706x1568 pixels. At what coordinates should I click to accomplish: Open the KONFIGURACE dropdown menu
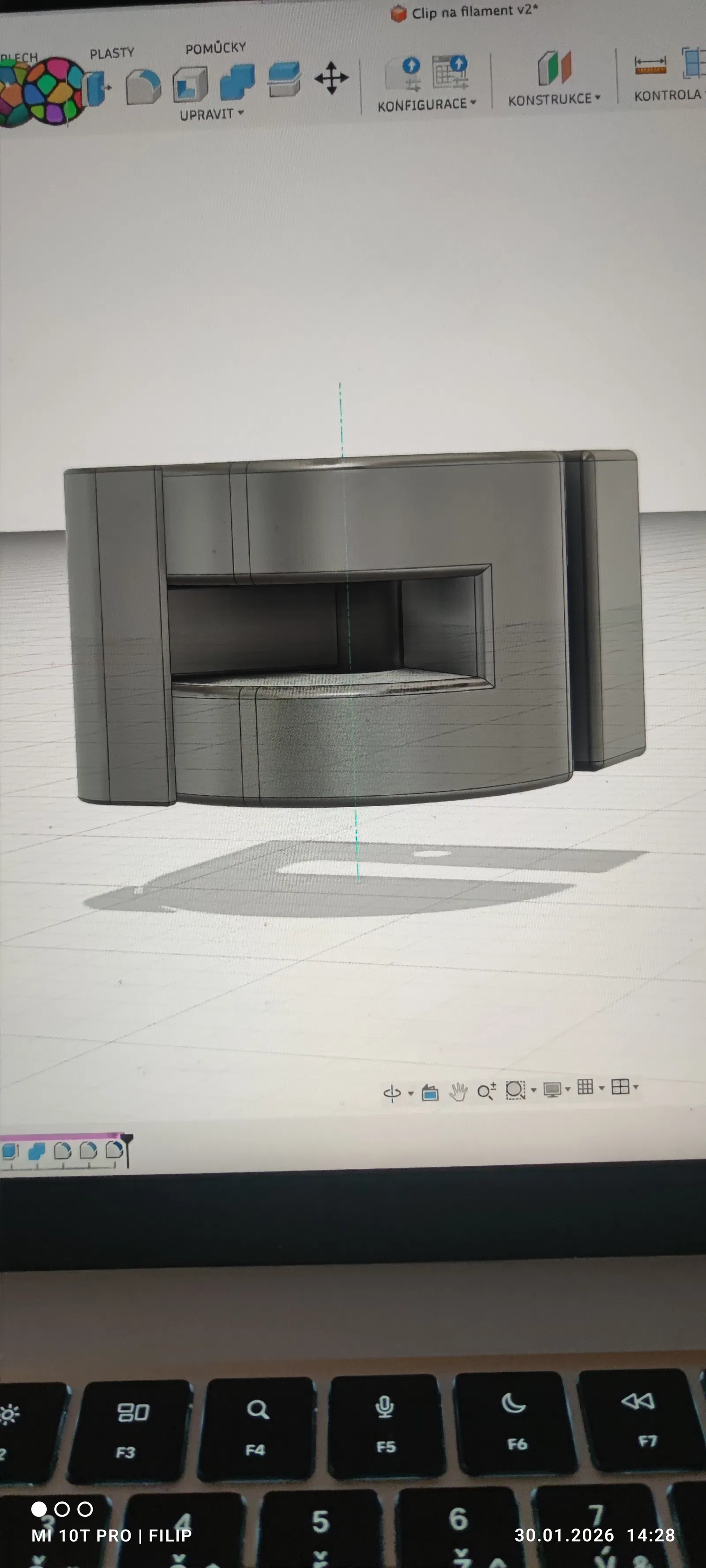point(426,105)
